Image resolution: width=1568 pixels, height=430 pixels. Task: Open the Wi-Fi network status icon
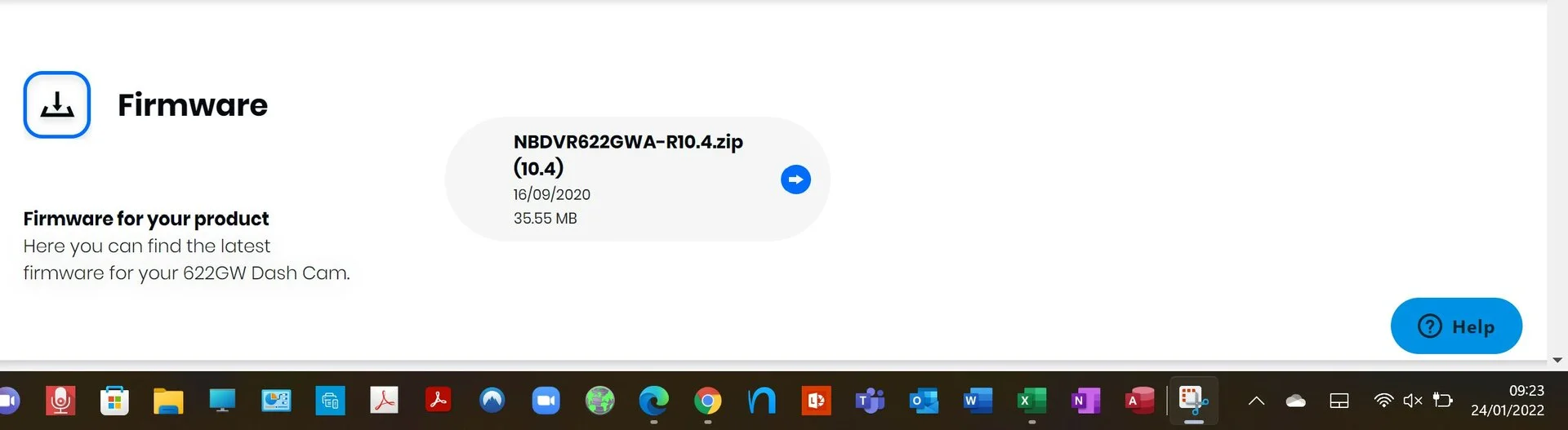(1383, 401)
